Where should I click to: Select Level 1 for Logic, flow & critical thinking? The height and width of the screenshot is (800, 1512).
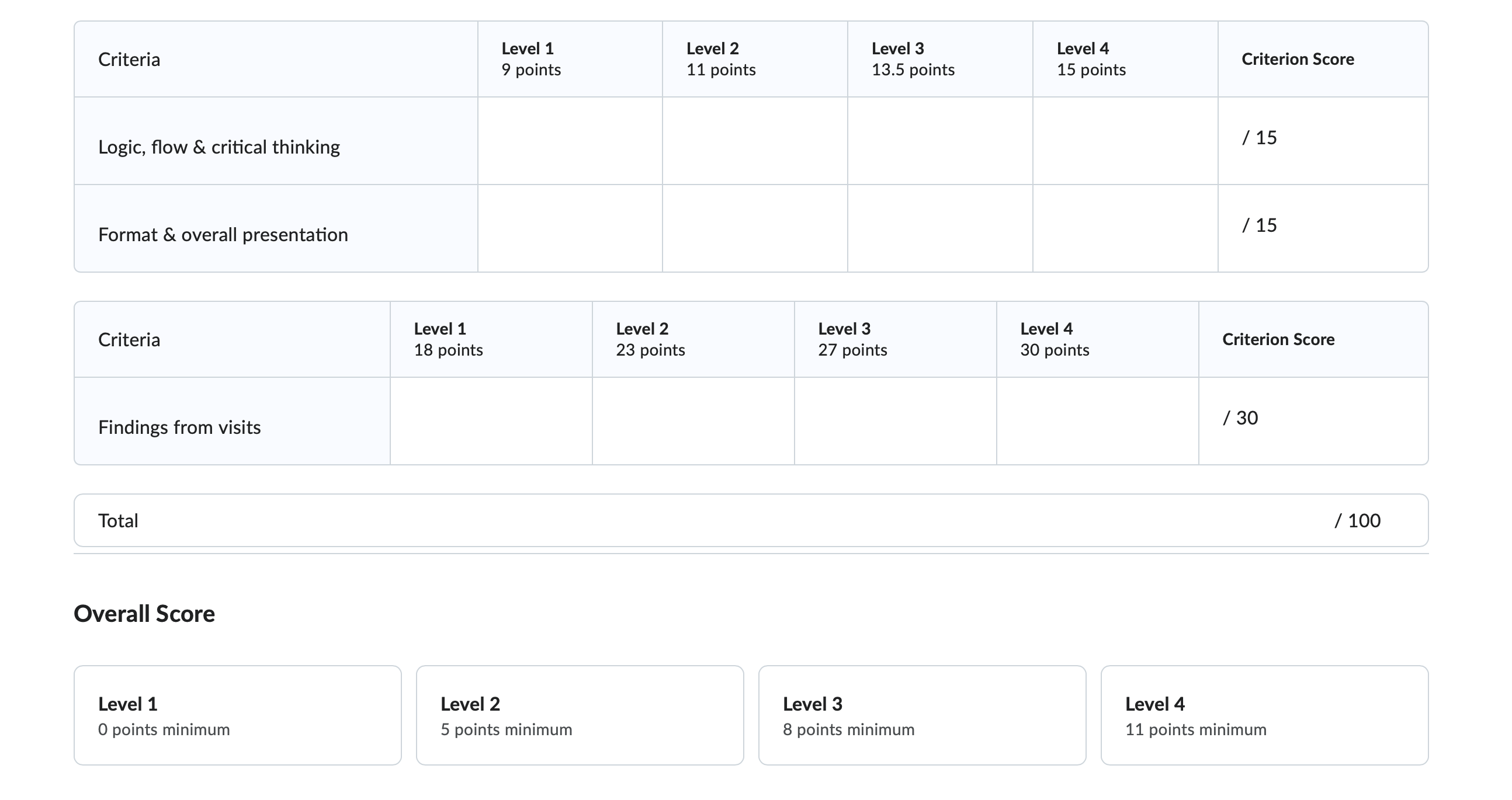570,141
